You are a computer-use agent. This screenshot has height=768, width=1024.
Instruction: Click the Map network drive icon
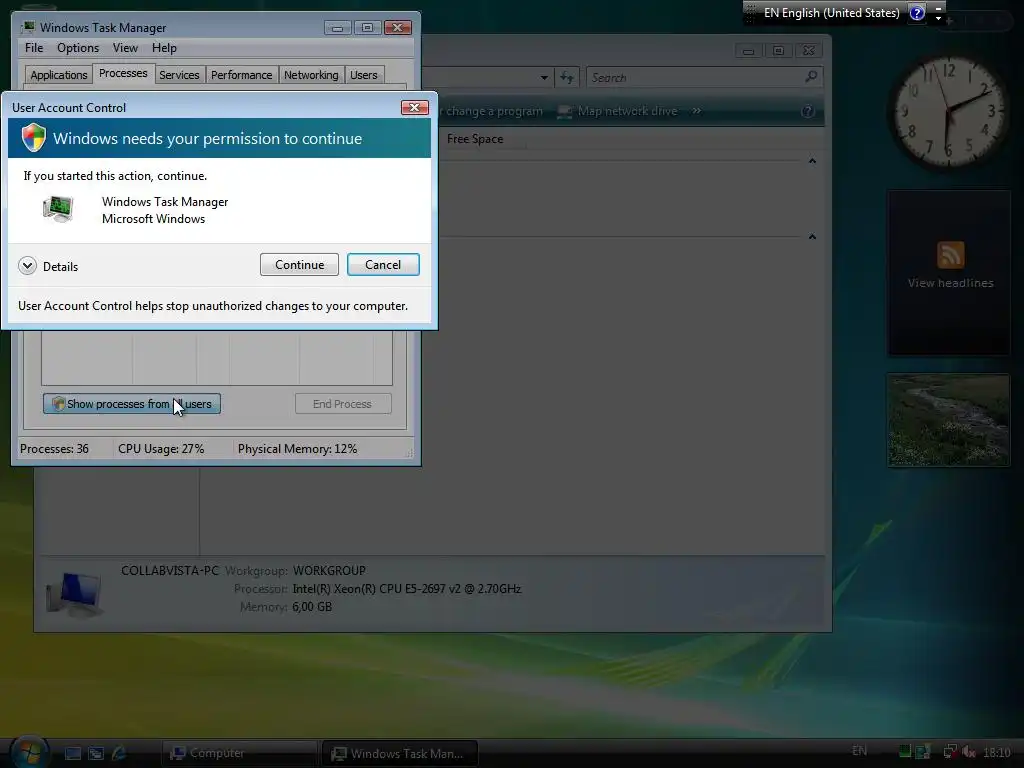point(565,112)
